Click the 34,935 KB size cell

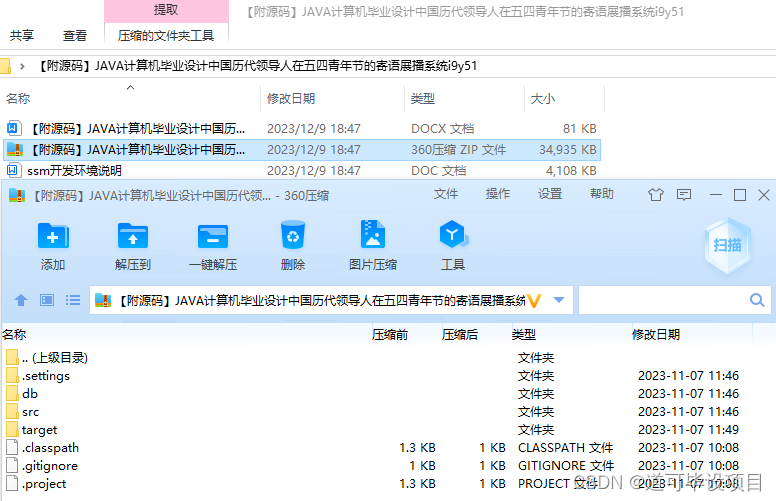568,150
